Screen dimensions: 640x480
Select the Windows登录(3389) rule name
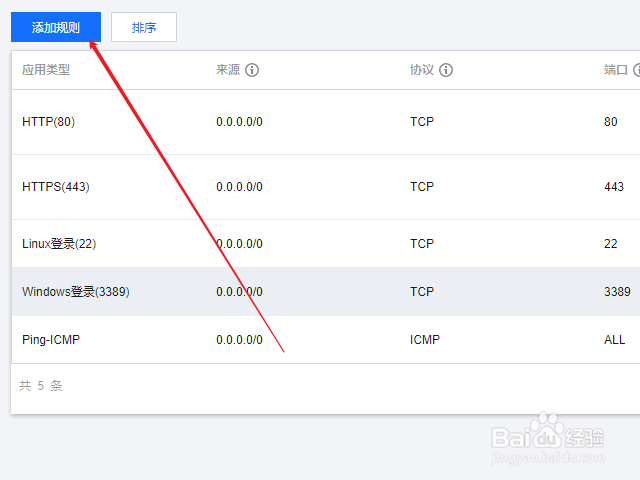pyautogui.click(x=76, y=292)
